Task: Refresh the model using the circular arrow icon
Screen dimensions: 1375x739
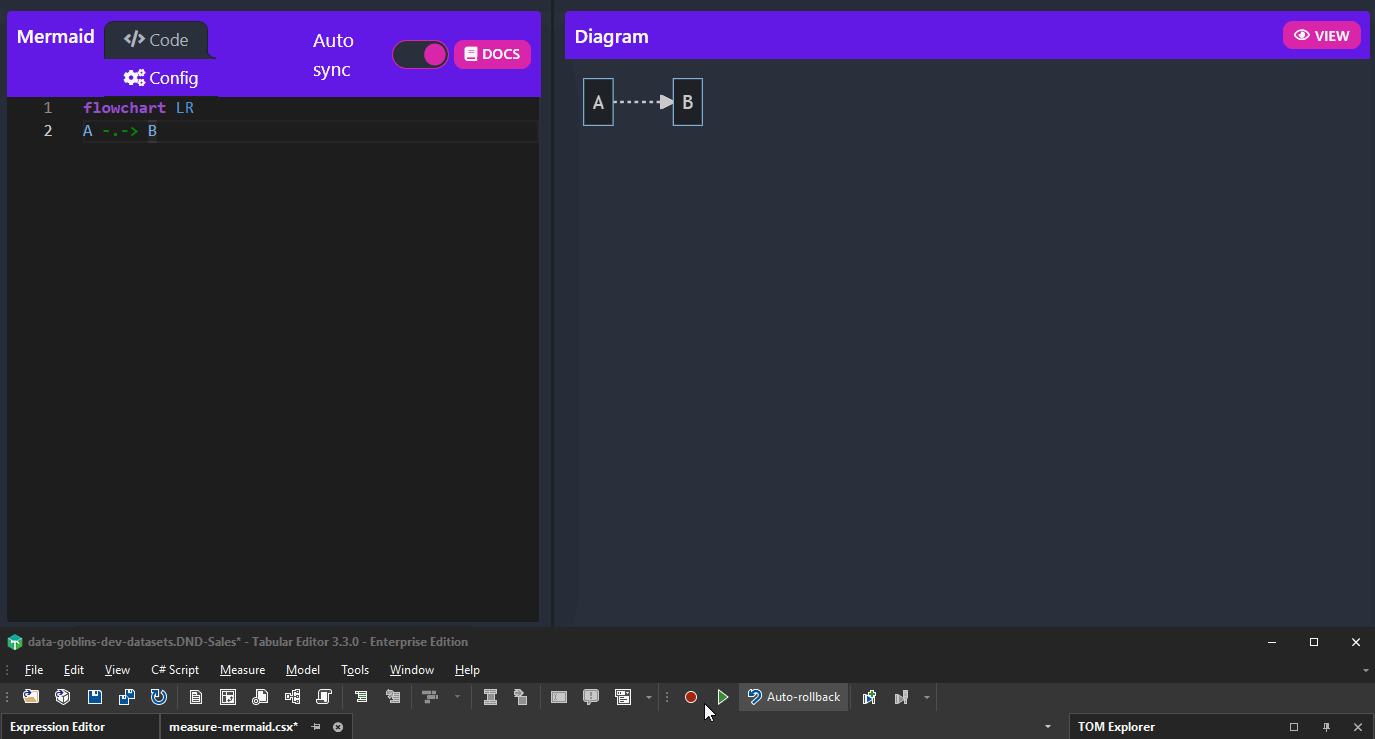Action: [x=159, y=697]
